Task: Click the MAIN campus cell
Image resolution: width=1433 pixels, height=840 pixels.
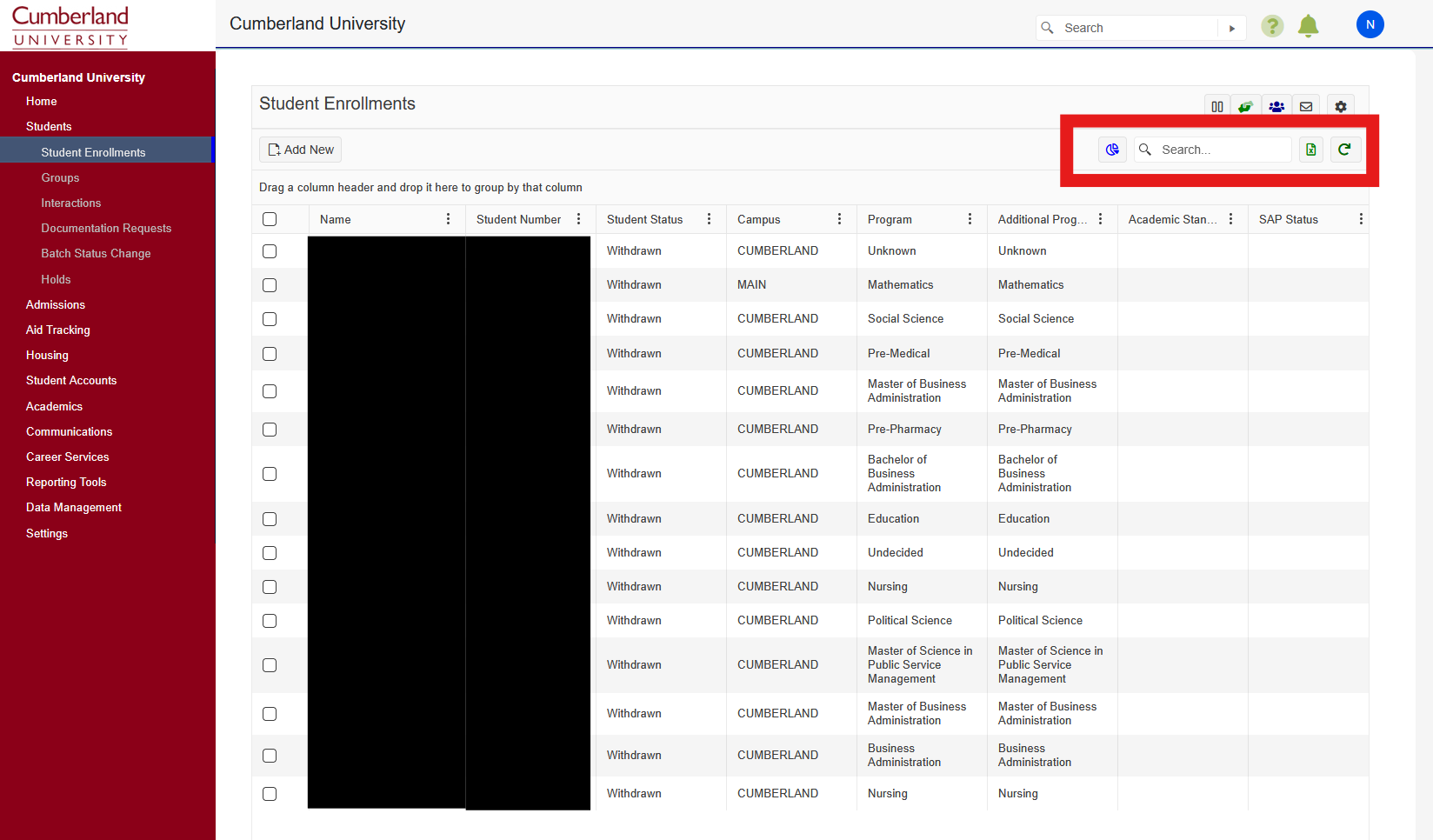Action: (x=752, y=284)
